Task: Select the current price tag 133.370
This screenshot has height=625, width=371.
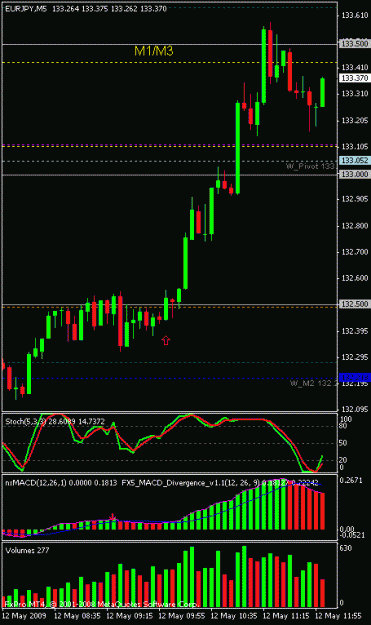Action: [354, 78]
